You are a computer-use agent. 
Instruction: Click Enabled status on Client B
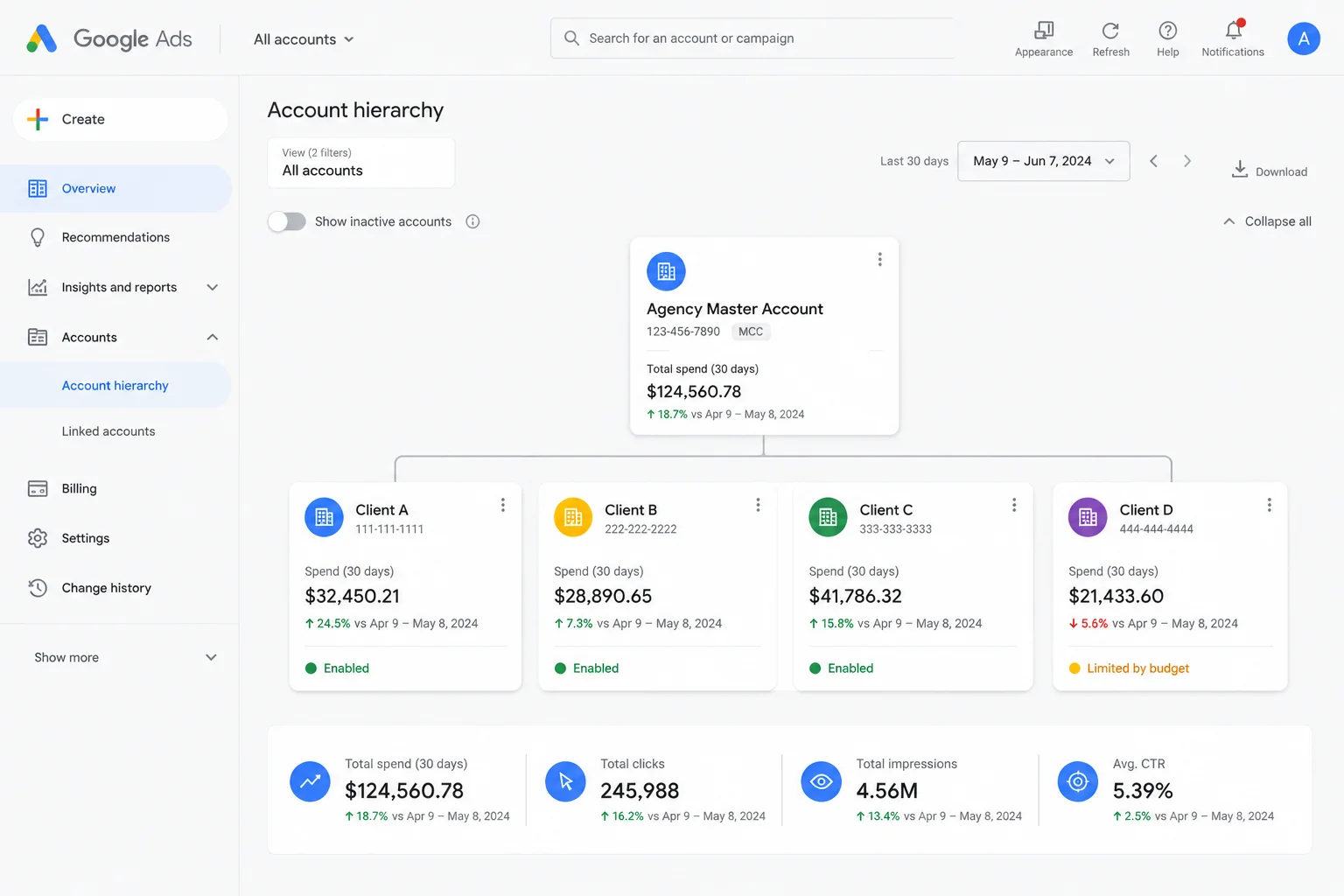(x=586, y=668)
